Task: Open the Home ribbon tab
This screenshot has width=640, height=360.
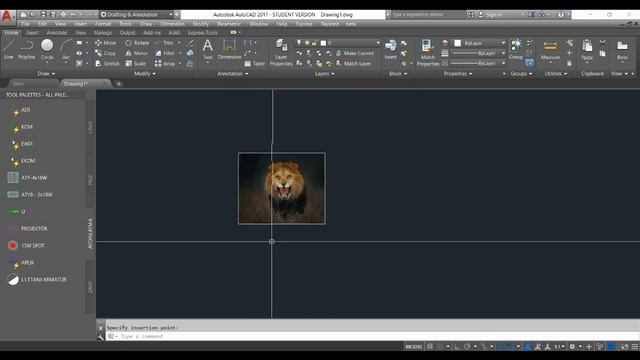Action: [x=11, y=33]
